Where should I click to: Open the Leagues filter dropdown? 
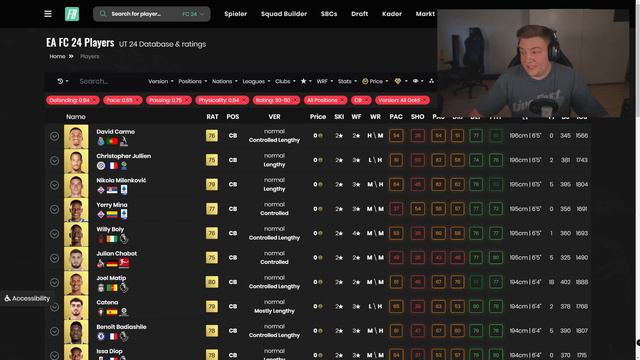tap(256, 81)
